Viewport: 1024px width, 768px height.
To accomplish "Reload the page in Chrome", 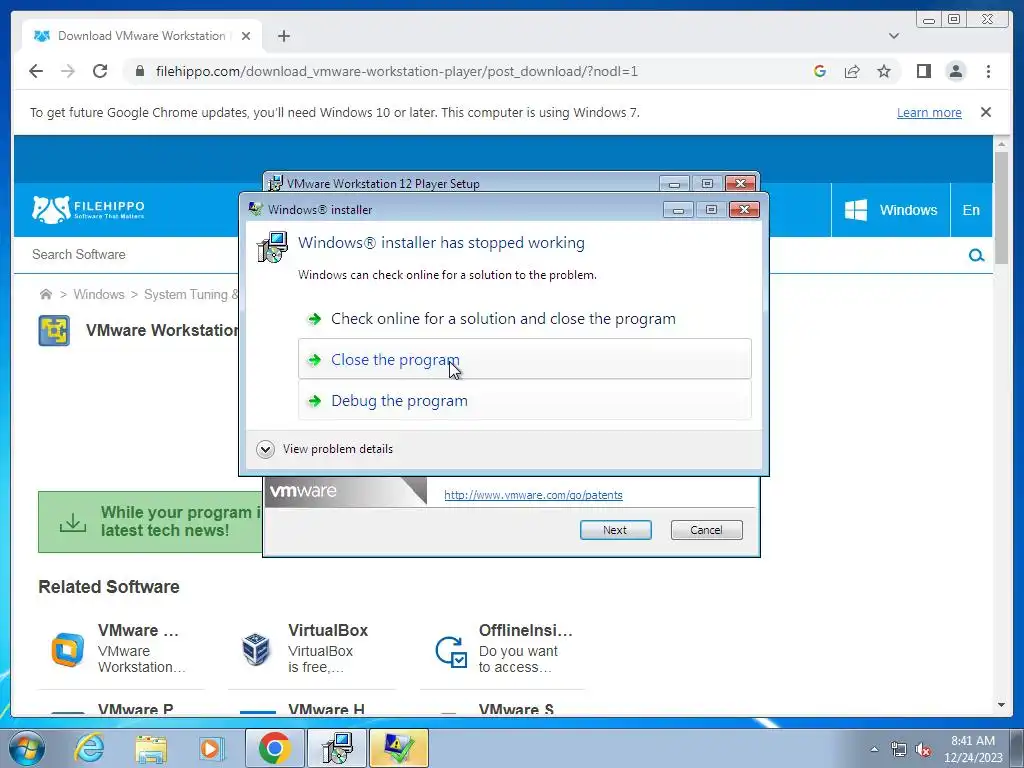I will [100, 71].
